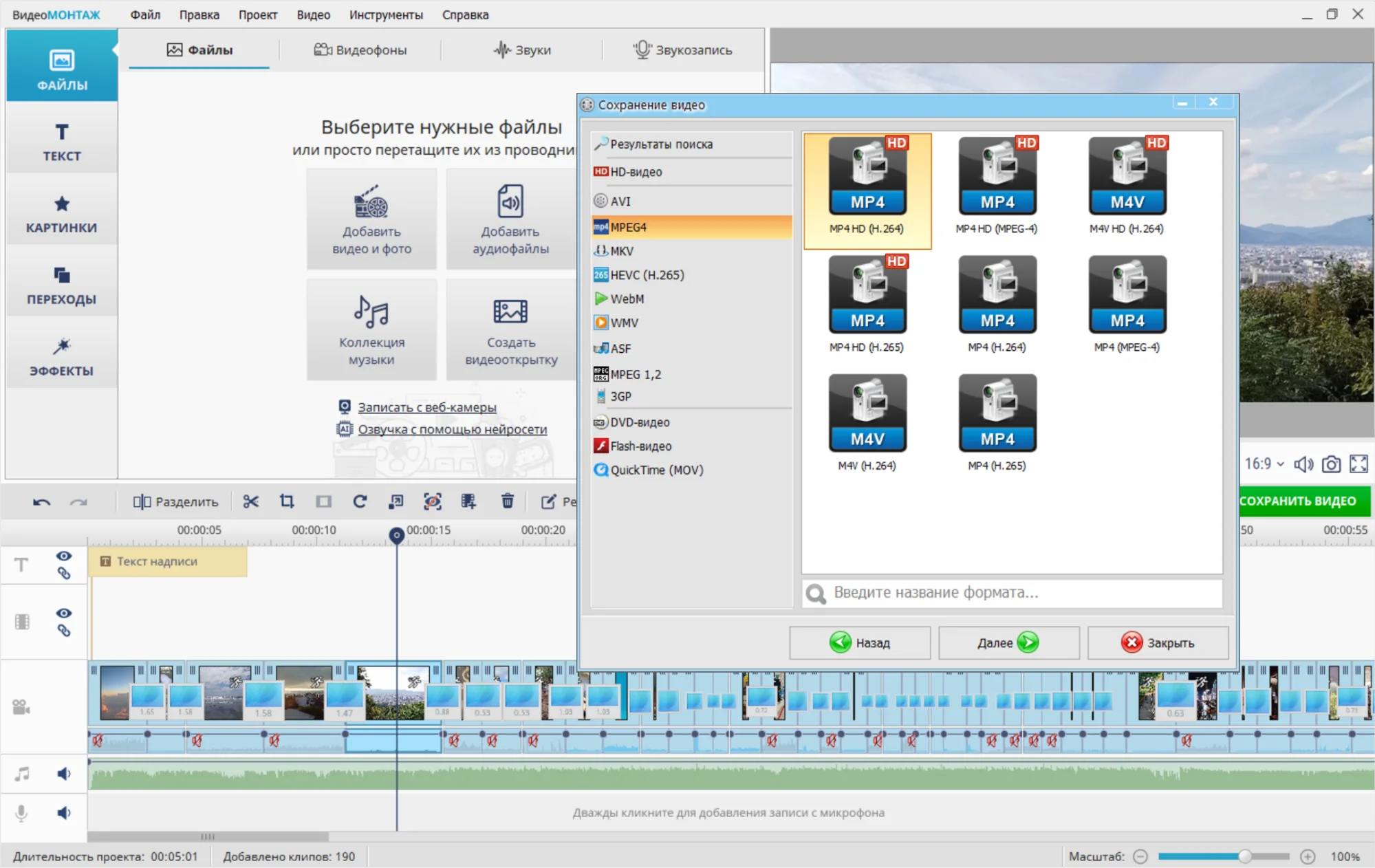
Task: Click the redo arrow icon
Action: 79,501
